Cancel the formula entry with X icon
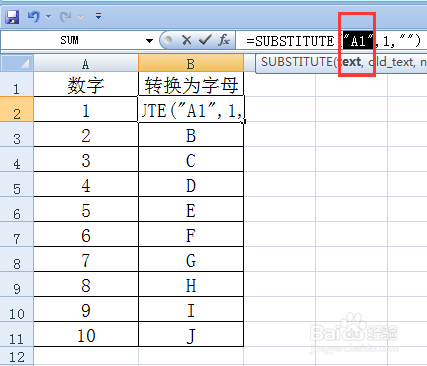 point(187,40)
